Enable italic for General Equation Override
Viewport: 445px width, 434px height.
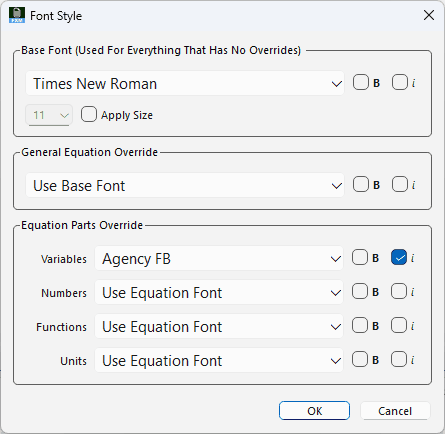pos(400,184)
